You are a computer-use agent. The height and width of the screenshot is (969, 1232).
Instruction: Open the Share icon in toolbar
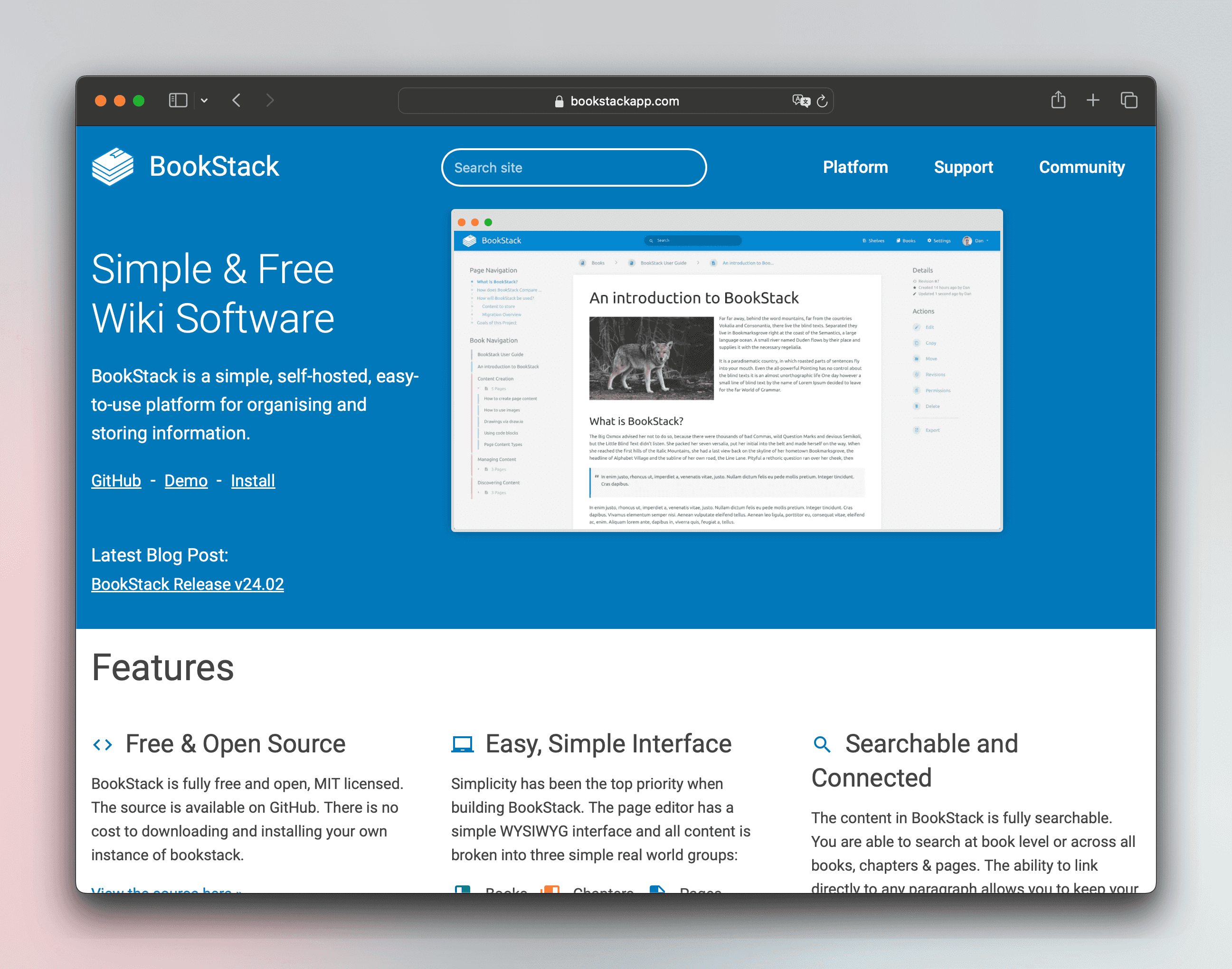[x=1058, y=100]
